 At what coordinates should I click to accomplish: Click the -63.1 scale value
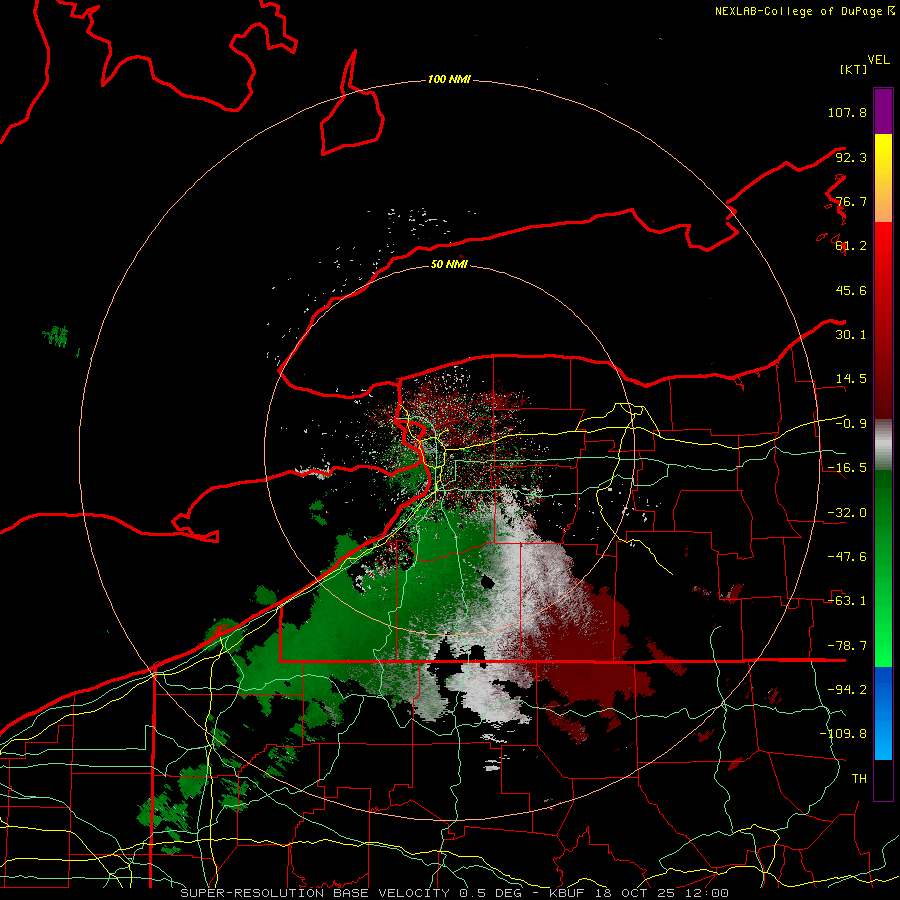click(x=847, y=601)
